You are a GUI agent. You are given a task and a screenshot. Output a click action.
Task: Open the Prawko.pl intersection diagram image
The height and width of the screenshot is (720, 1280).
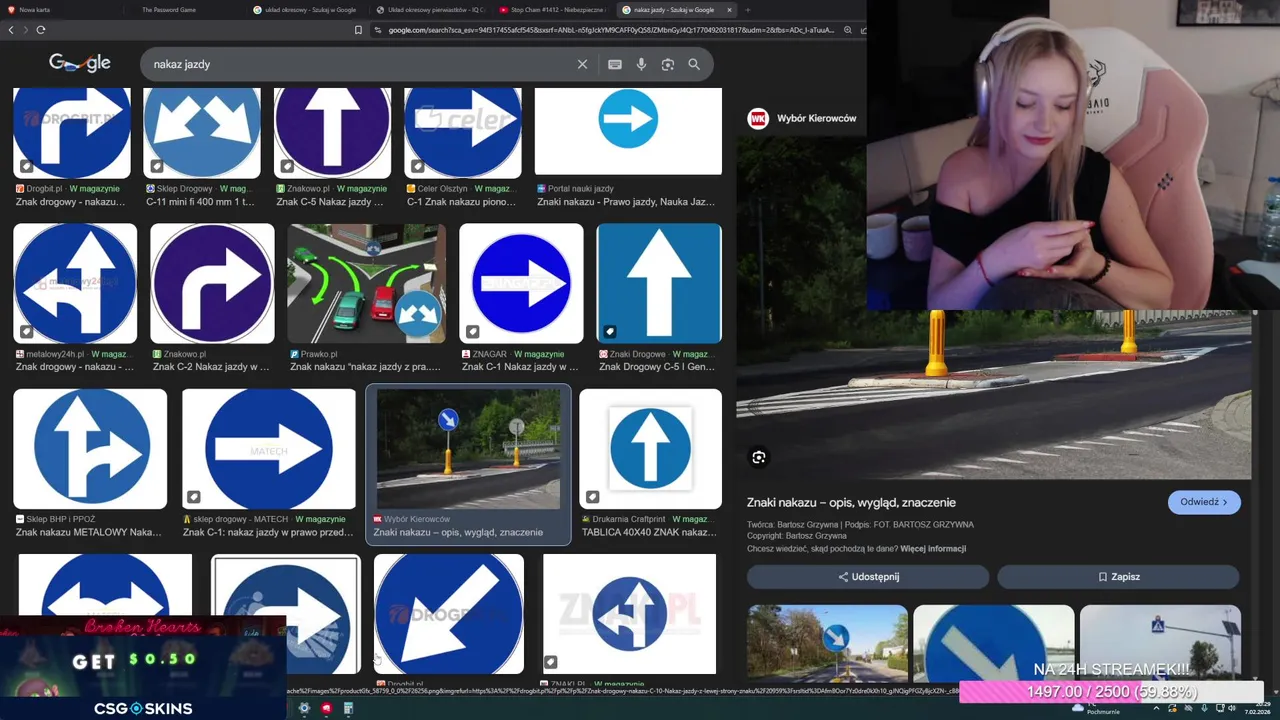[367, 283]
